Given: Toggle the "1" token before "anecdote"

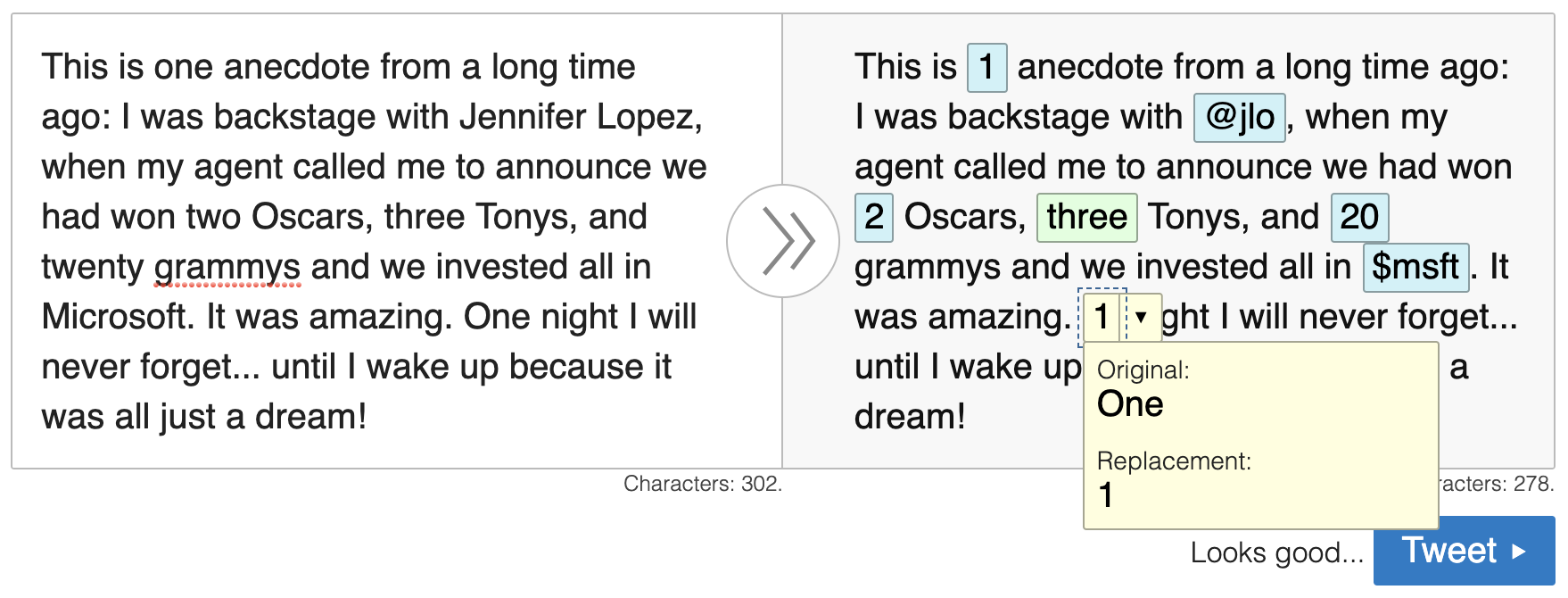Looking at the screenshot, I should point(986,67).
